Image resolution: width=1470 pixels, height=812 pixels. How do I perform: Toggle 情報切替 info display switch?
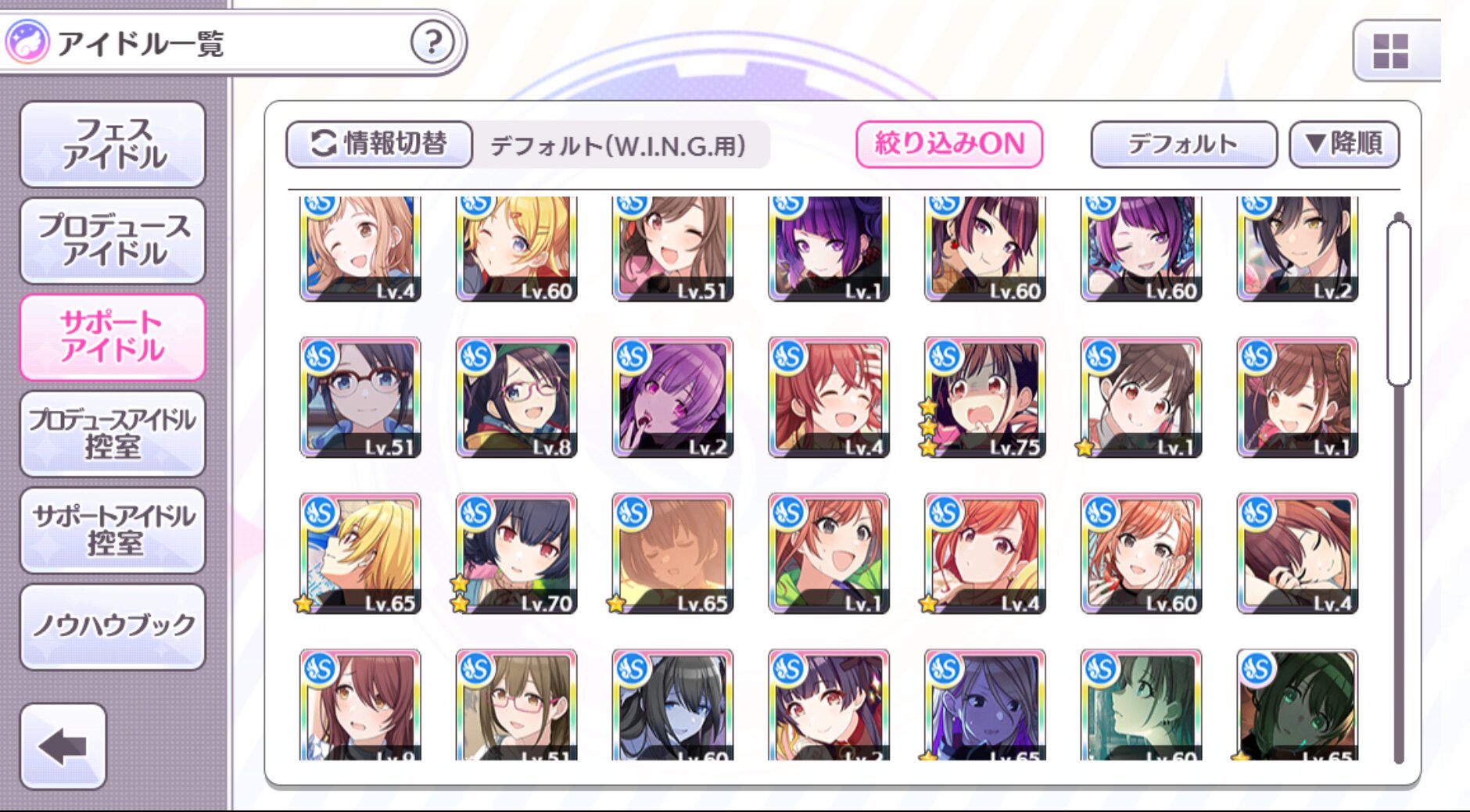click(379, 144)
